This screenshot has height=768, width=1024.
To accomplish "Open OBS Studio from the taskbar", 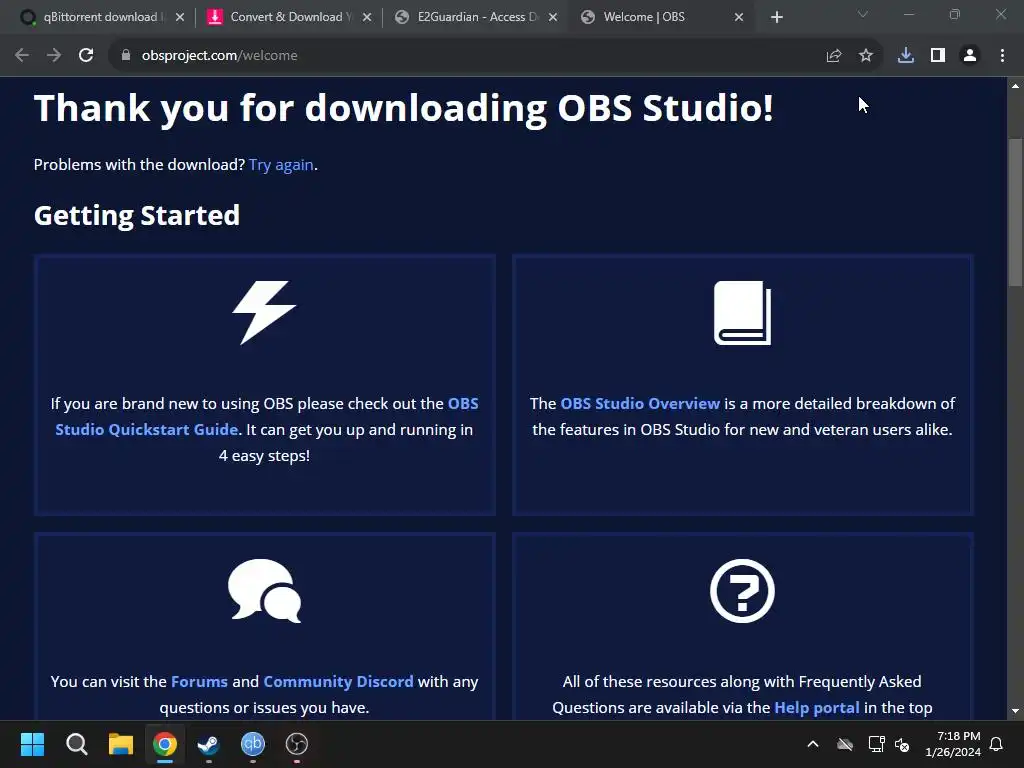I will 296,744.
